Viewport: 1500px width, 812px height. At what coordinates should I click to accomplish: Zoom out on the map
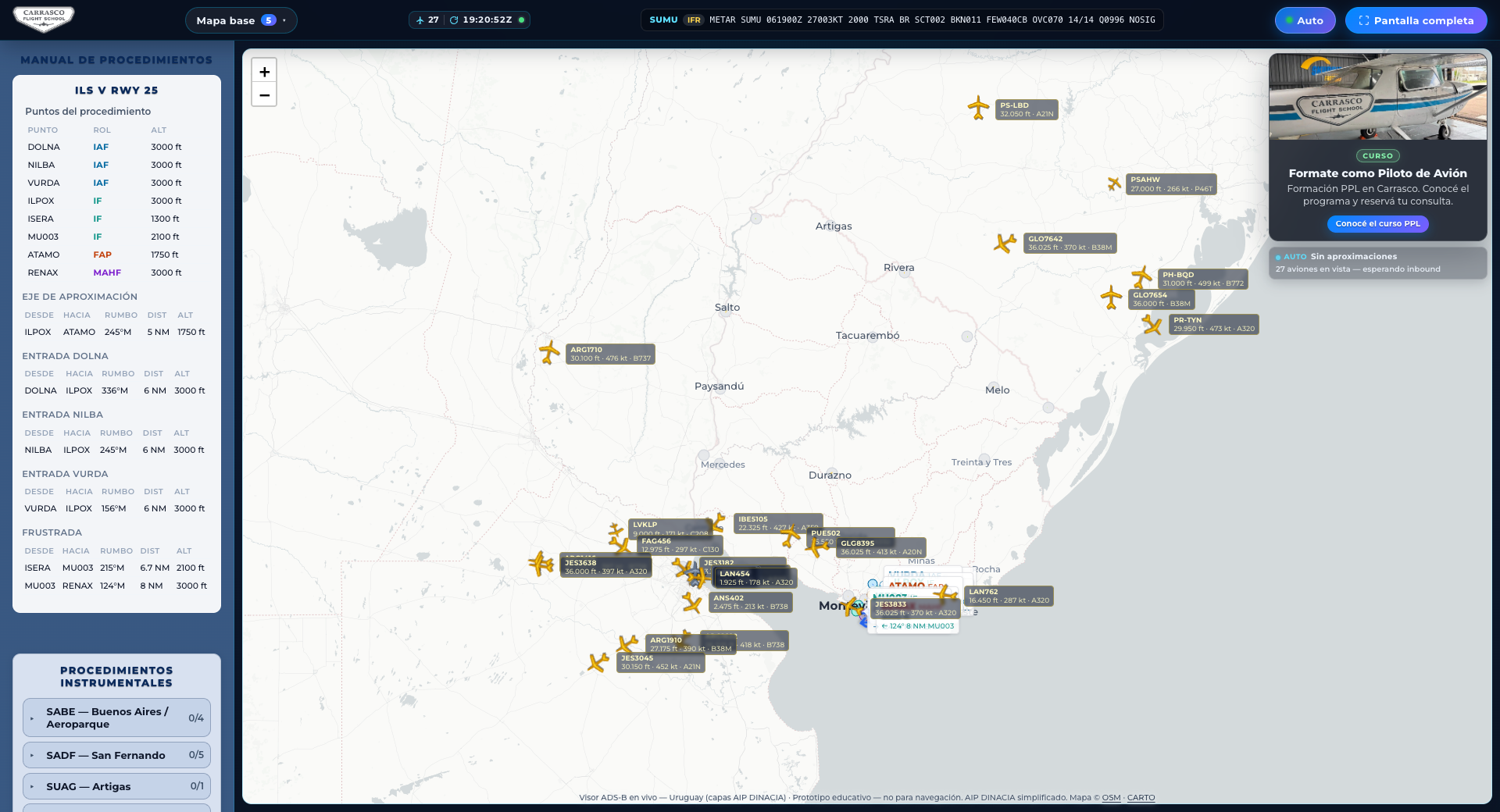[265, 95]
